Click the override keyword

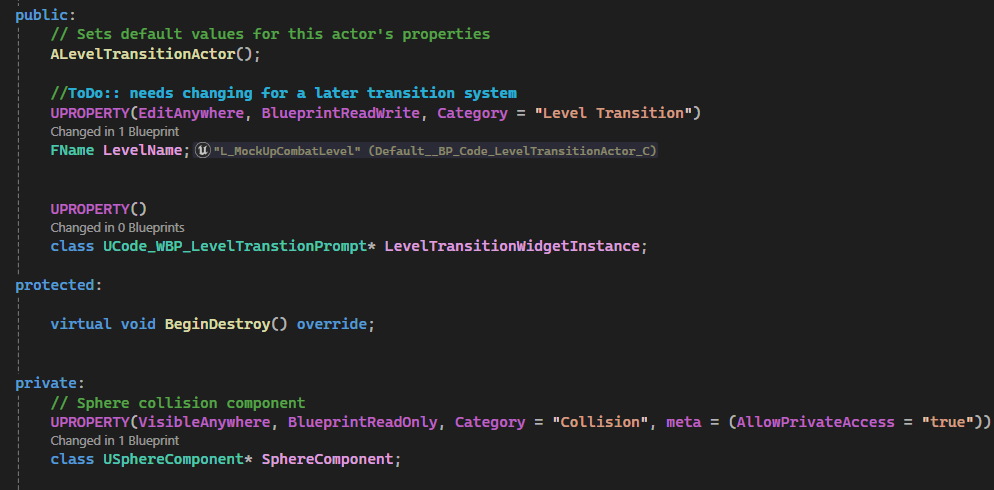335,325
